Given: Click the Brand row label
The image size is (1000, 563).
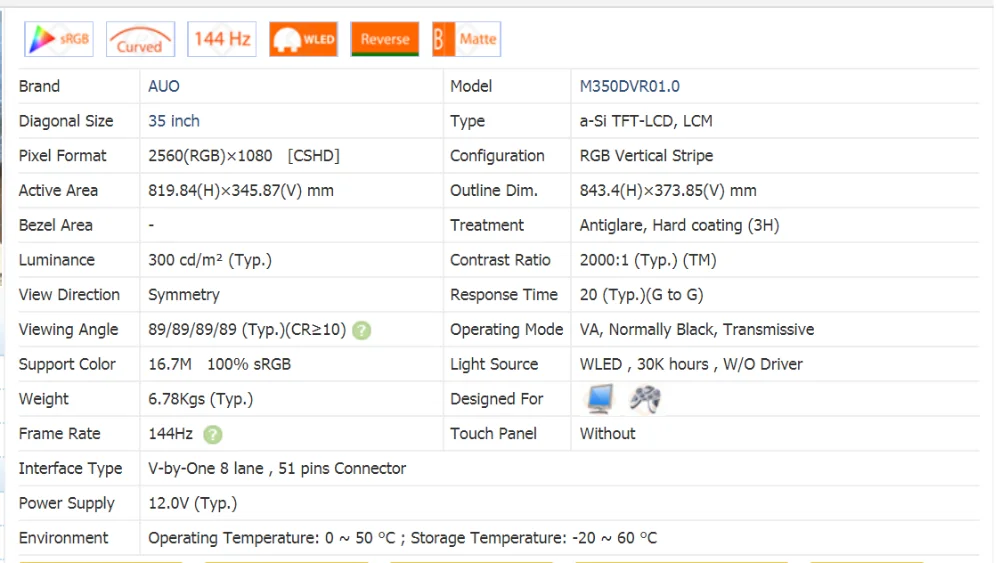Looking at the screenshot, I should (x=39, y=86).
